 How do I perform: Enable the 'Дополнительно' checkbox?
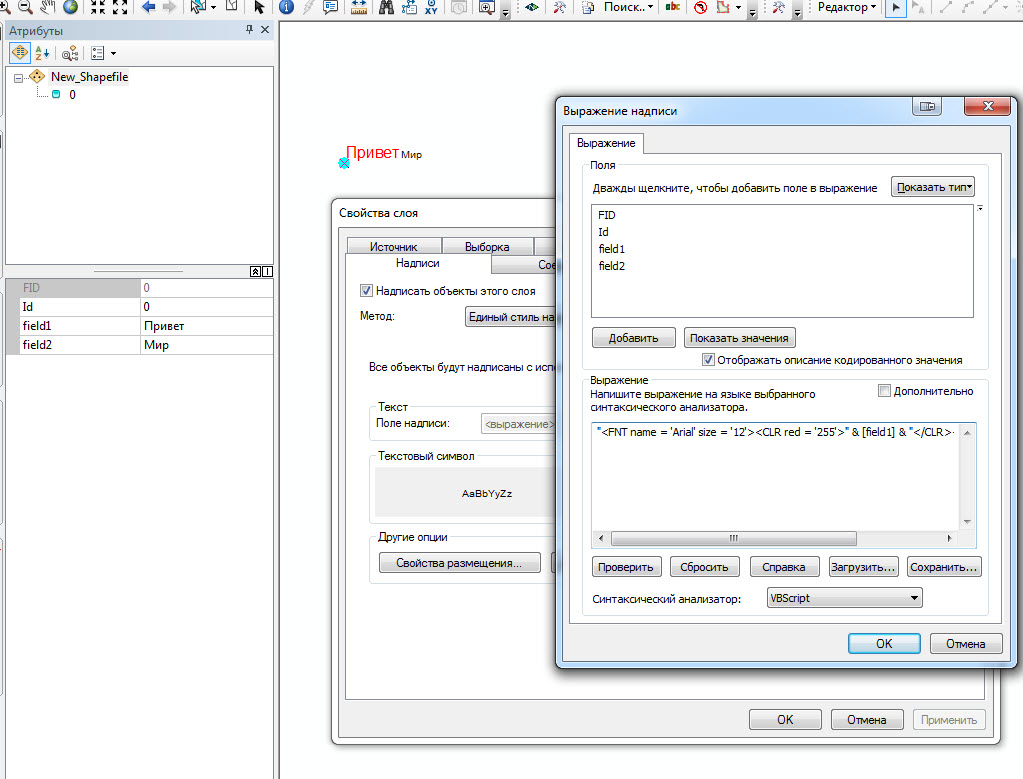point(884,391)
